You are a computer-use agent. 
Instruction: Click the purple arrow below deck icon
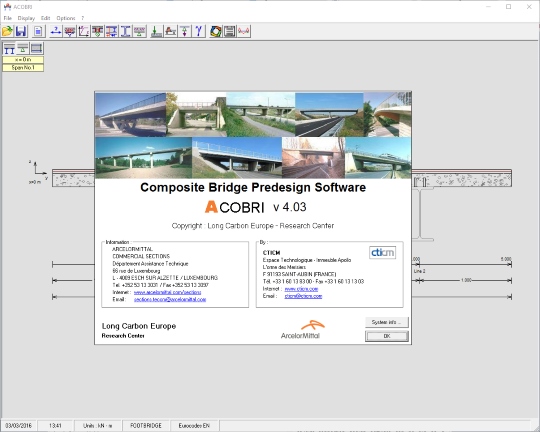[x=185, y=31]
